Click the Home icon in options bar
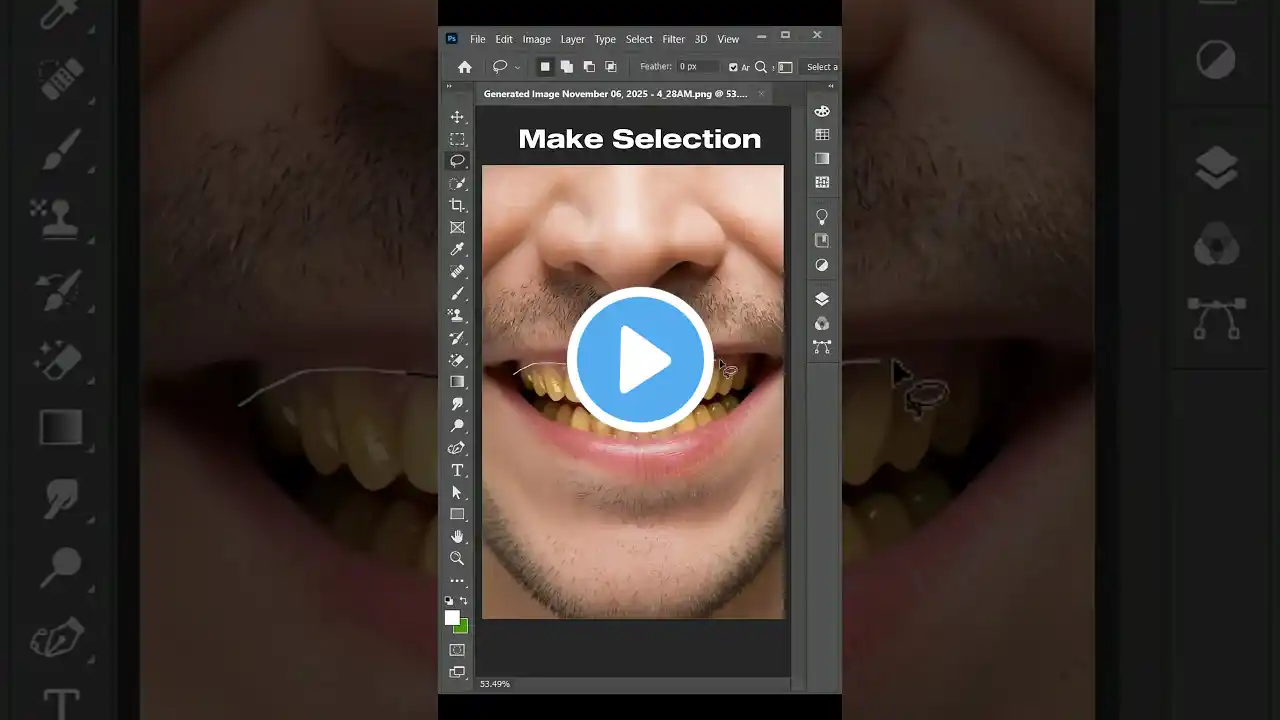 (x=464, y=67)
